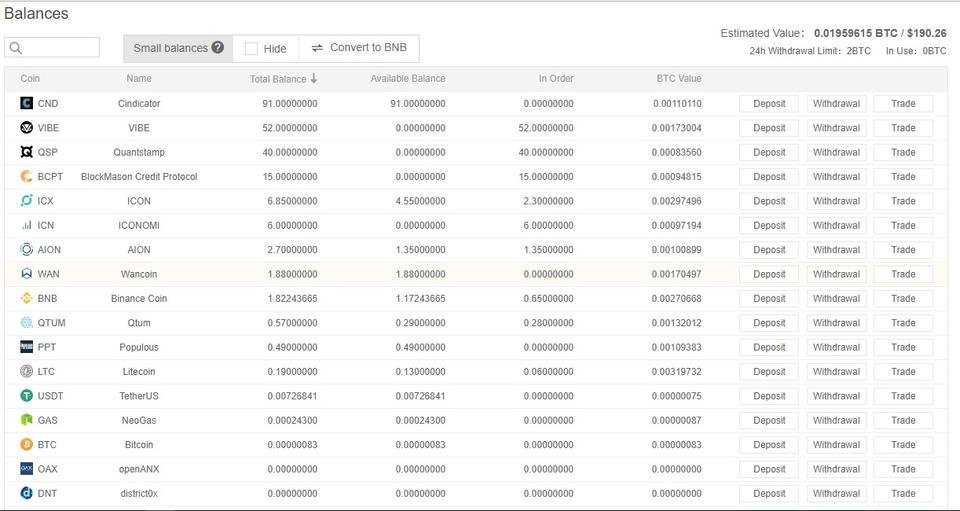The height and width of the screenshot is (511, 960).
Task: Click the Small balances help question-mark icon
Action: 217,48
